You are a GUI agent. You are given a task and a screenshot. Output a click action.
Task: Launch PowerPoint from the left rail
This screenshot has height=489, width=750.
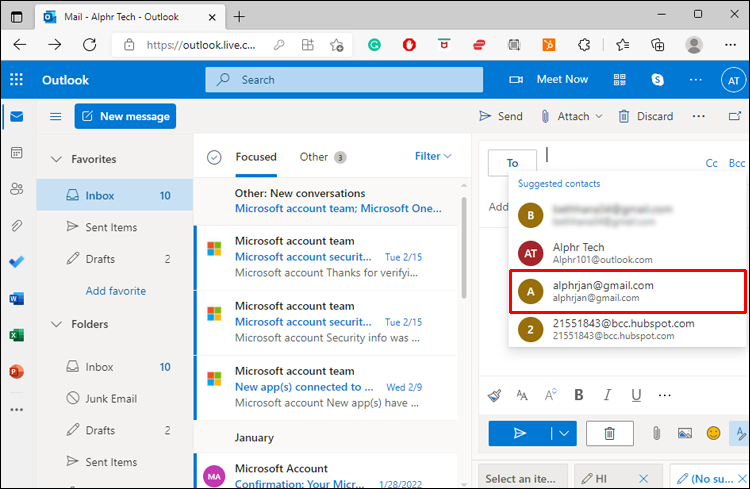(x=17, y=371)
